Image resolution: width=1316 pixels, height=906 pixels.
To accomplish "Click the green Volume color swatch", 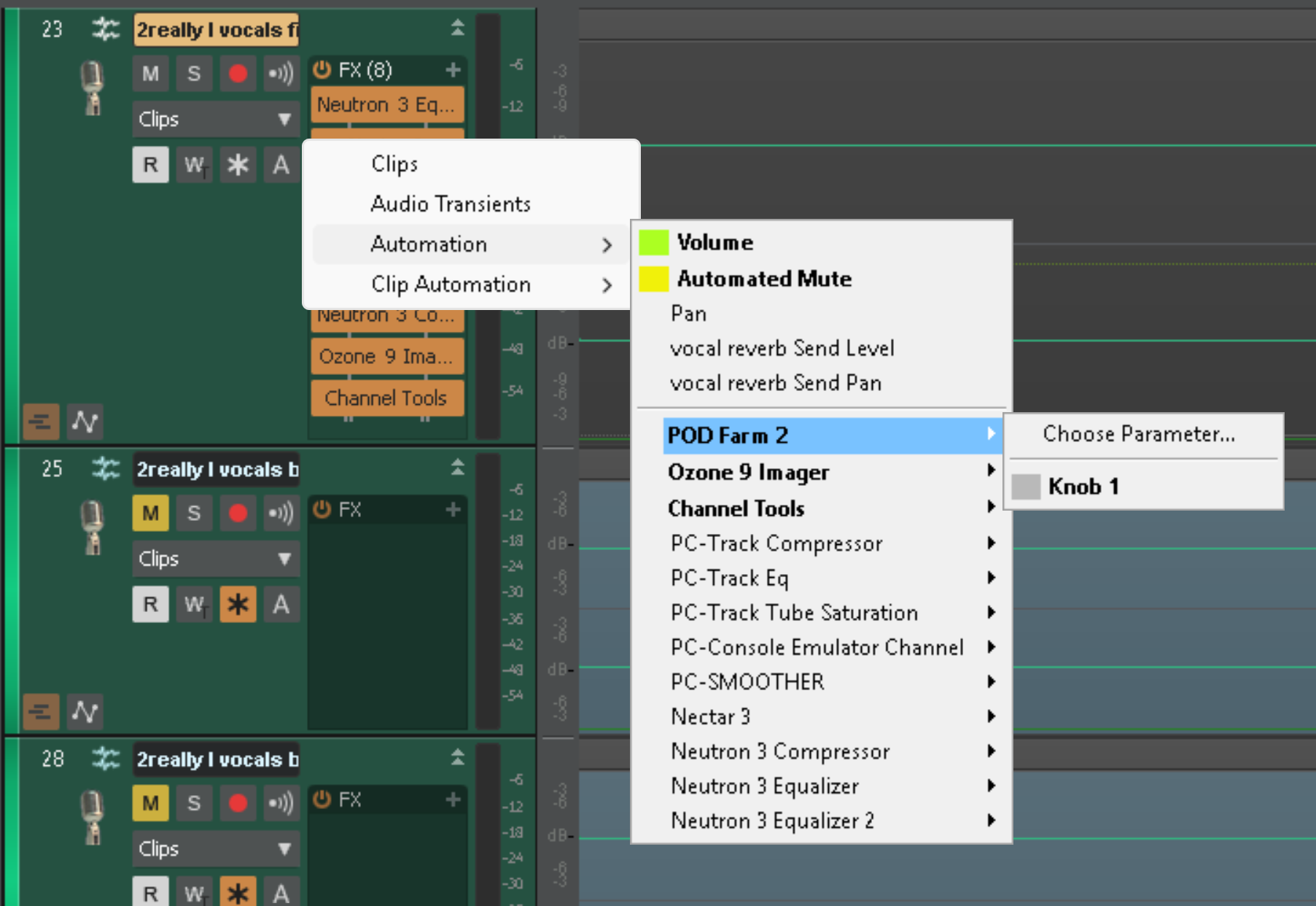I will (x=654, y=243).
